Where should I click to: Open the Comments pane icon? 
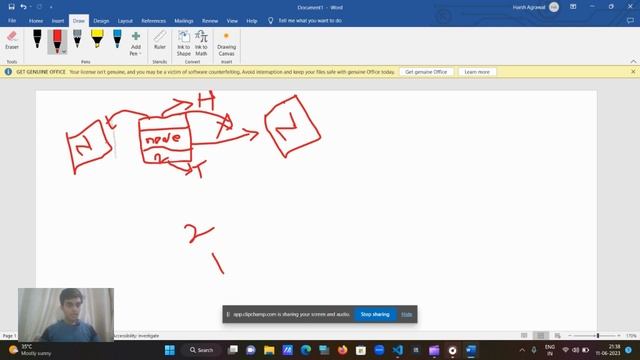(x=630, y=20)
